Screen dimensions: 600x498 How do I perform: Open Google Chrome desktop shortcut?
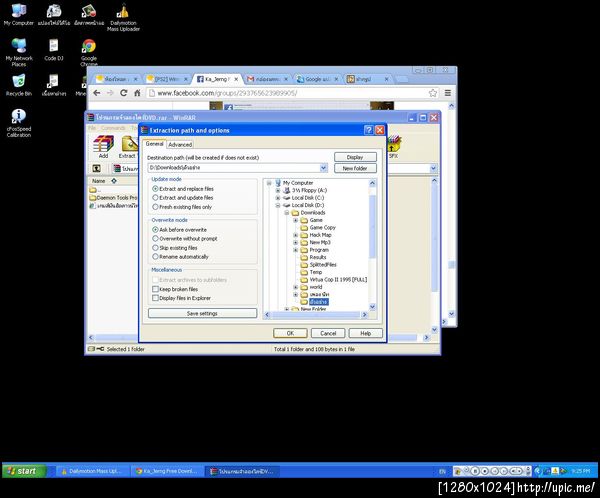[89, 52]
